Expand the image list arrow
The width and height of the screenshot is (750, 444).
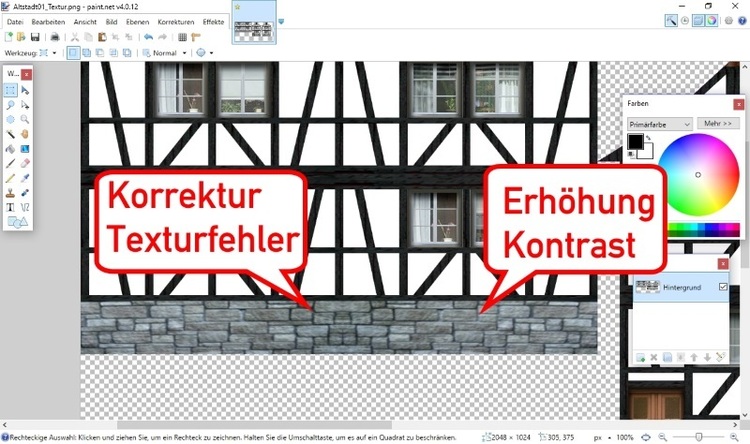(281, 21)
